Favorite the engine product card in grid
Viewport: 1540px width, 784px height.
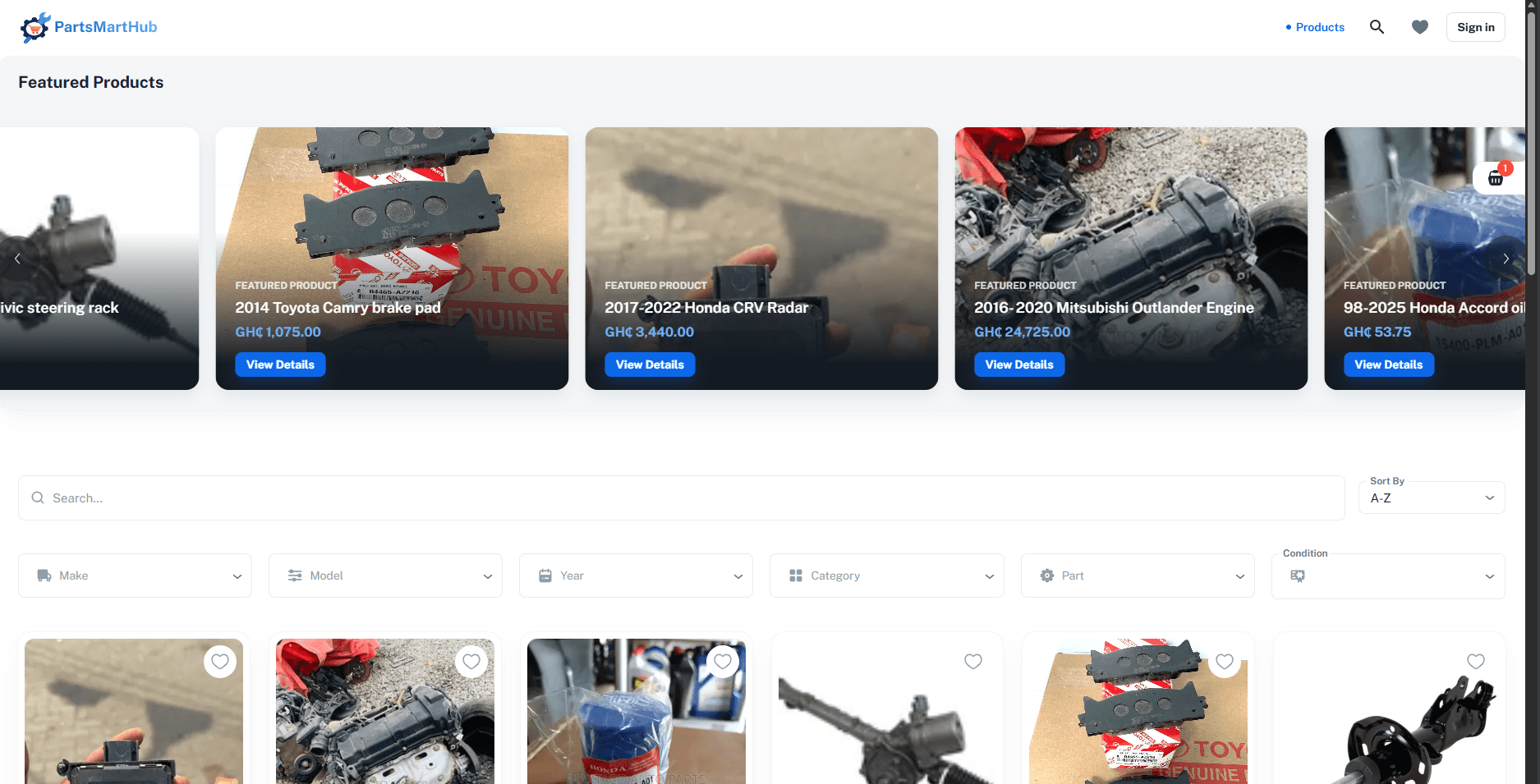click(x=471, y=662)
